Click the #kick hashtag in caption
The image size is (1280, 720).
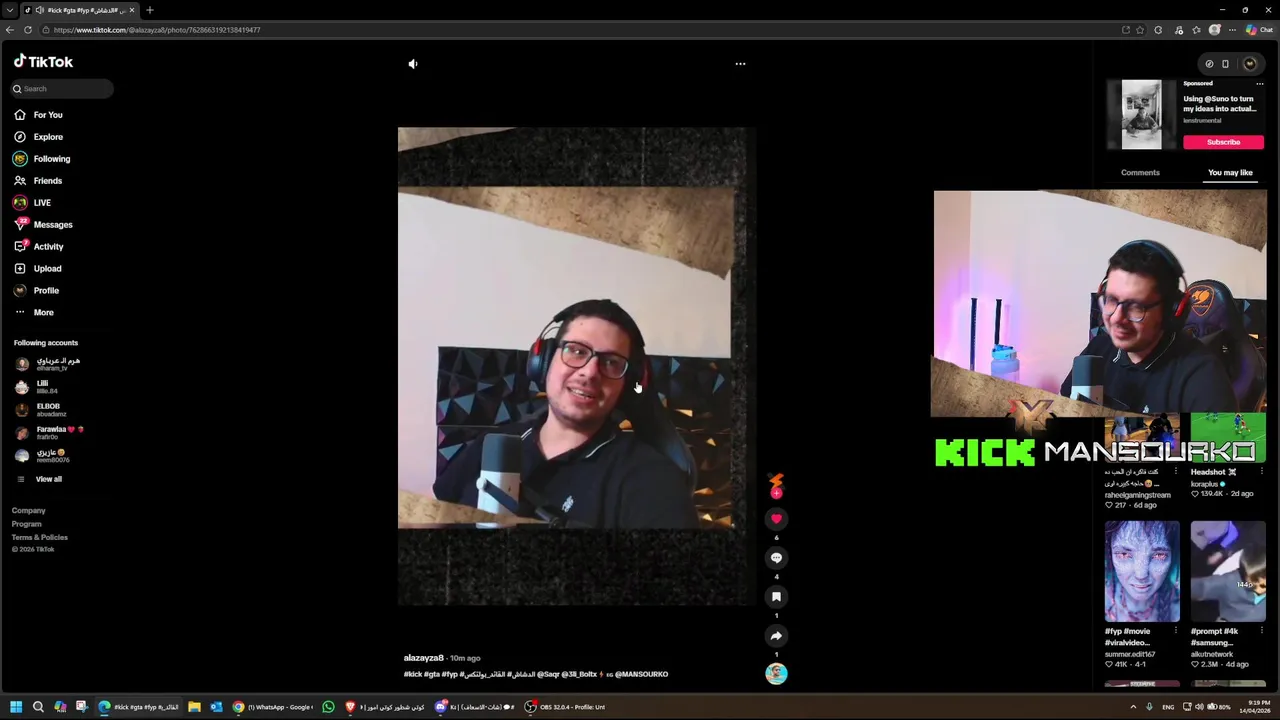[413, 674]
